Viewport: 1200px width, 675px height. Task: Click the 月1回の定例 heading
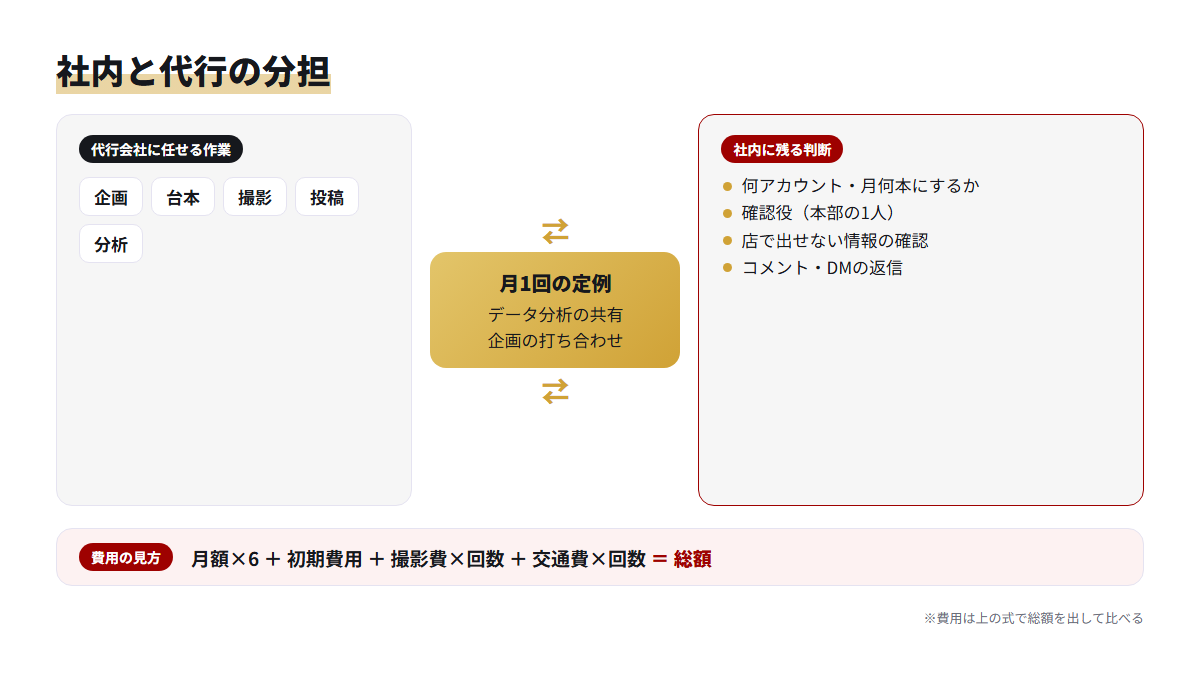(555, 283)
